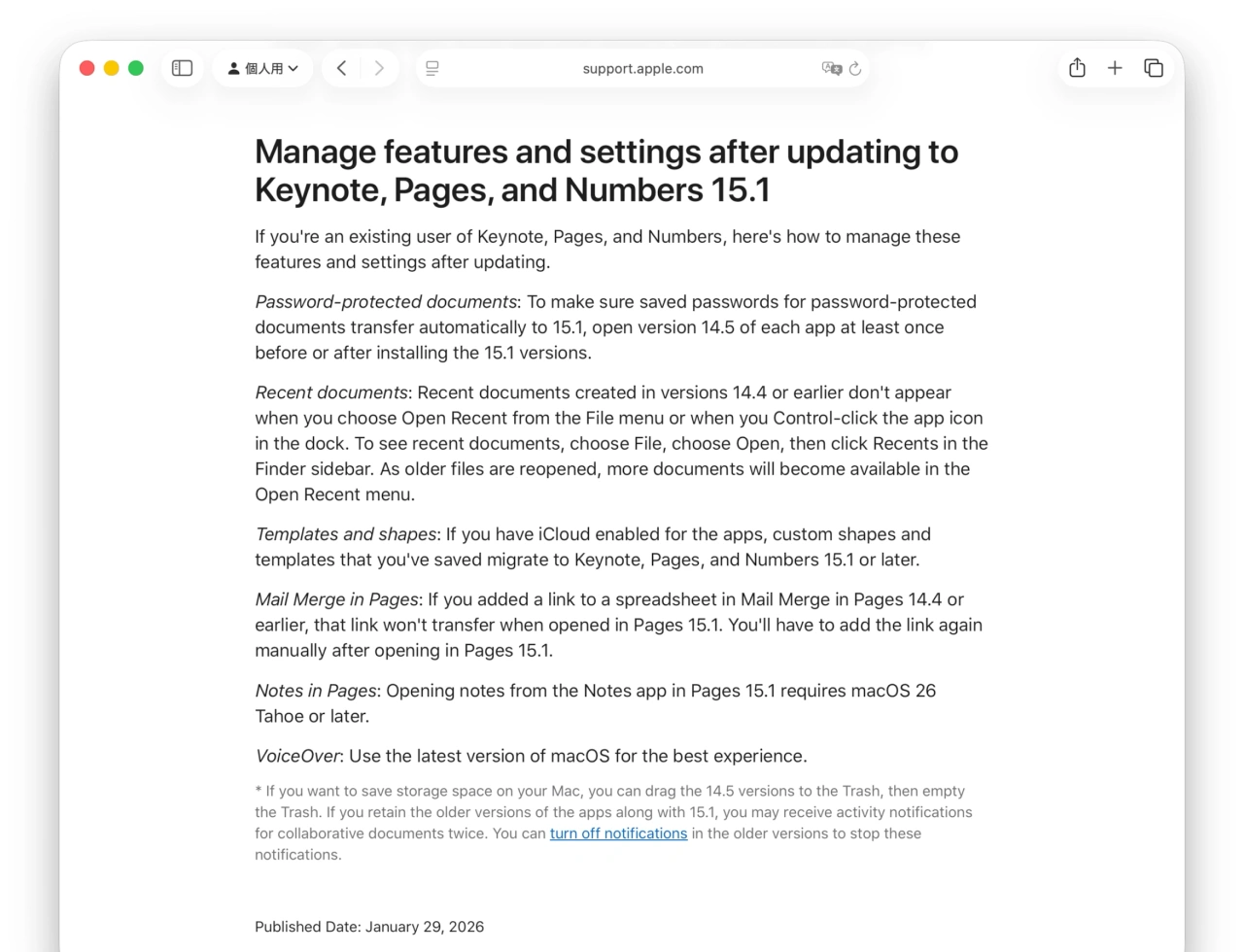Image resolution: width=1244 pixels, height=952 pixels.
Task: Navigate back to the previous page
Action: click(x=341, y=68)
